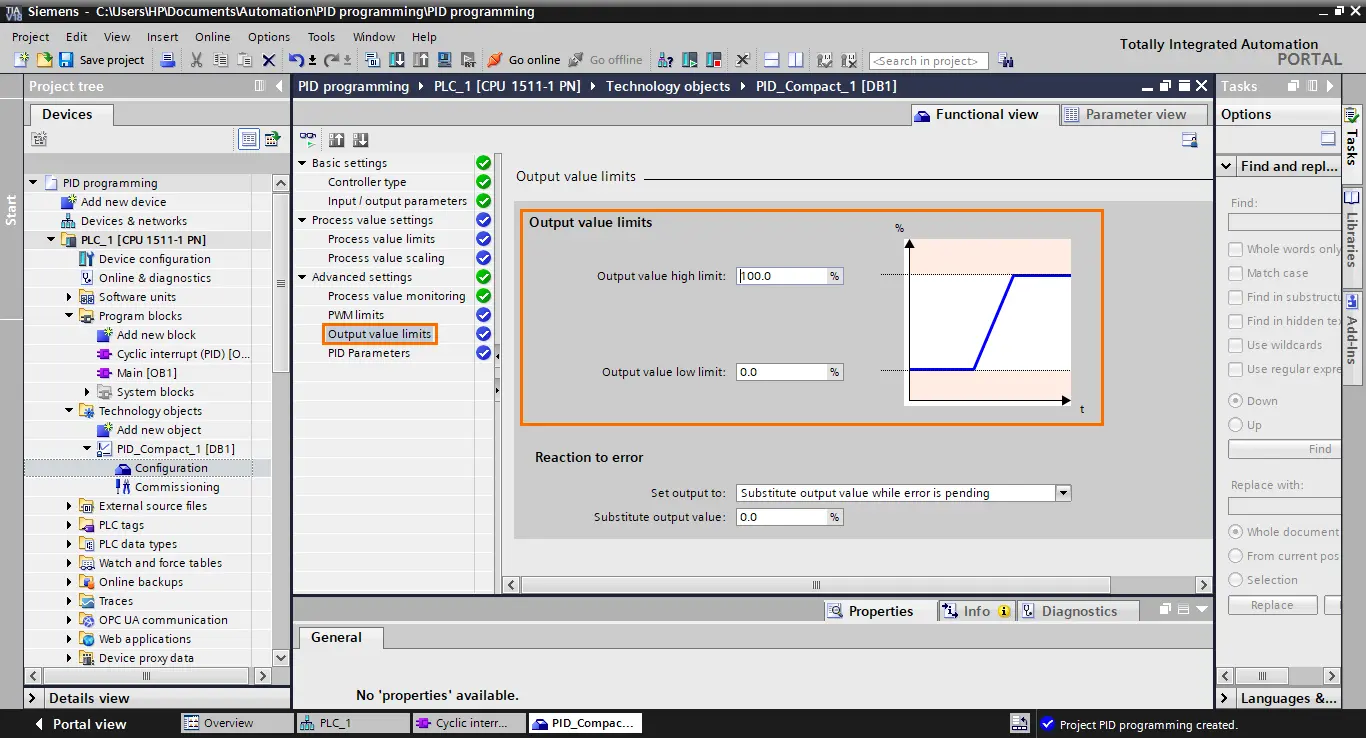Click the Download to device icon
The height and width of the screenshot is (738, 1366).
pos(397,60)
